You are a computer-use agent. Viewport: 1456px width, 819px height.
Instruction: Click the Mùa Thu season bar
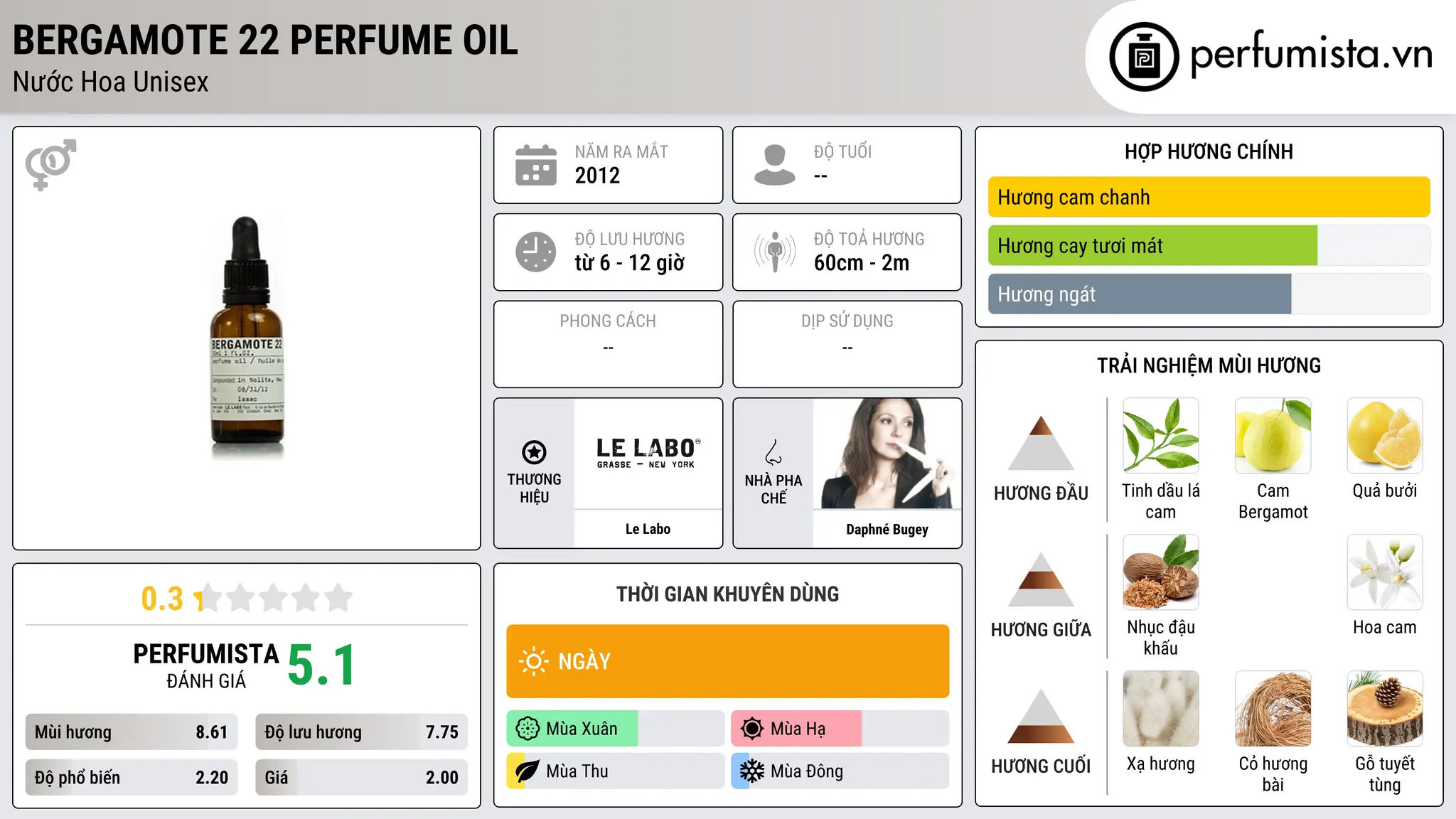click(x=616, y=771)
